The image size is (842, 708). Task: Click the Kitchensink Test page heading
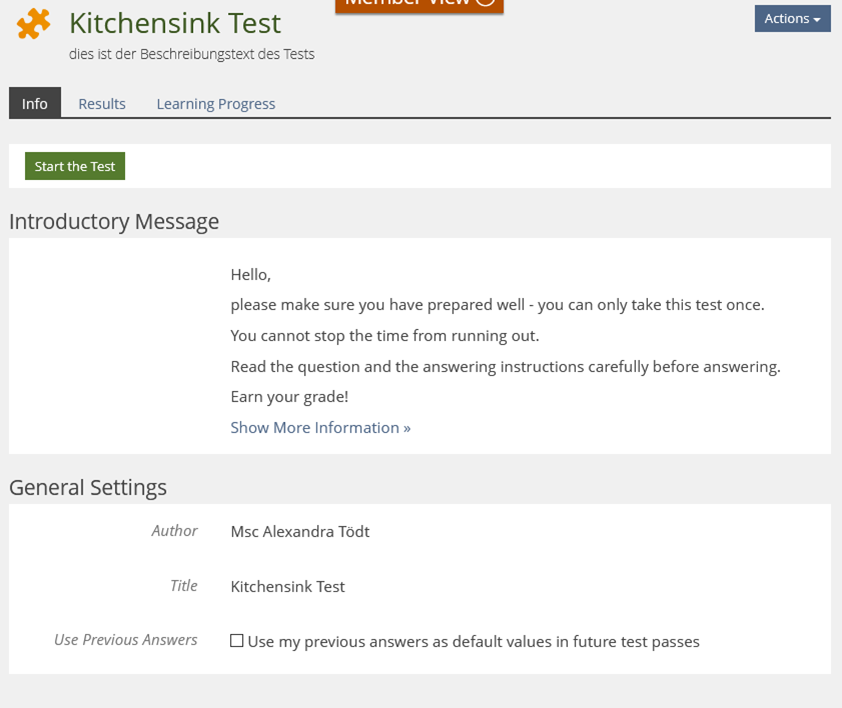(175, 23)
